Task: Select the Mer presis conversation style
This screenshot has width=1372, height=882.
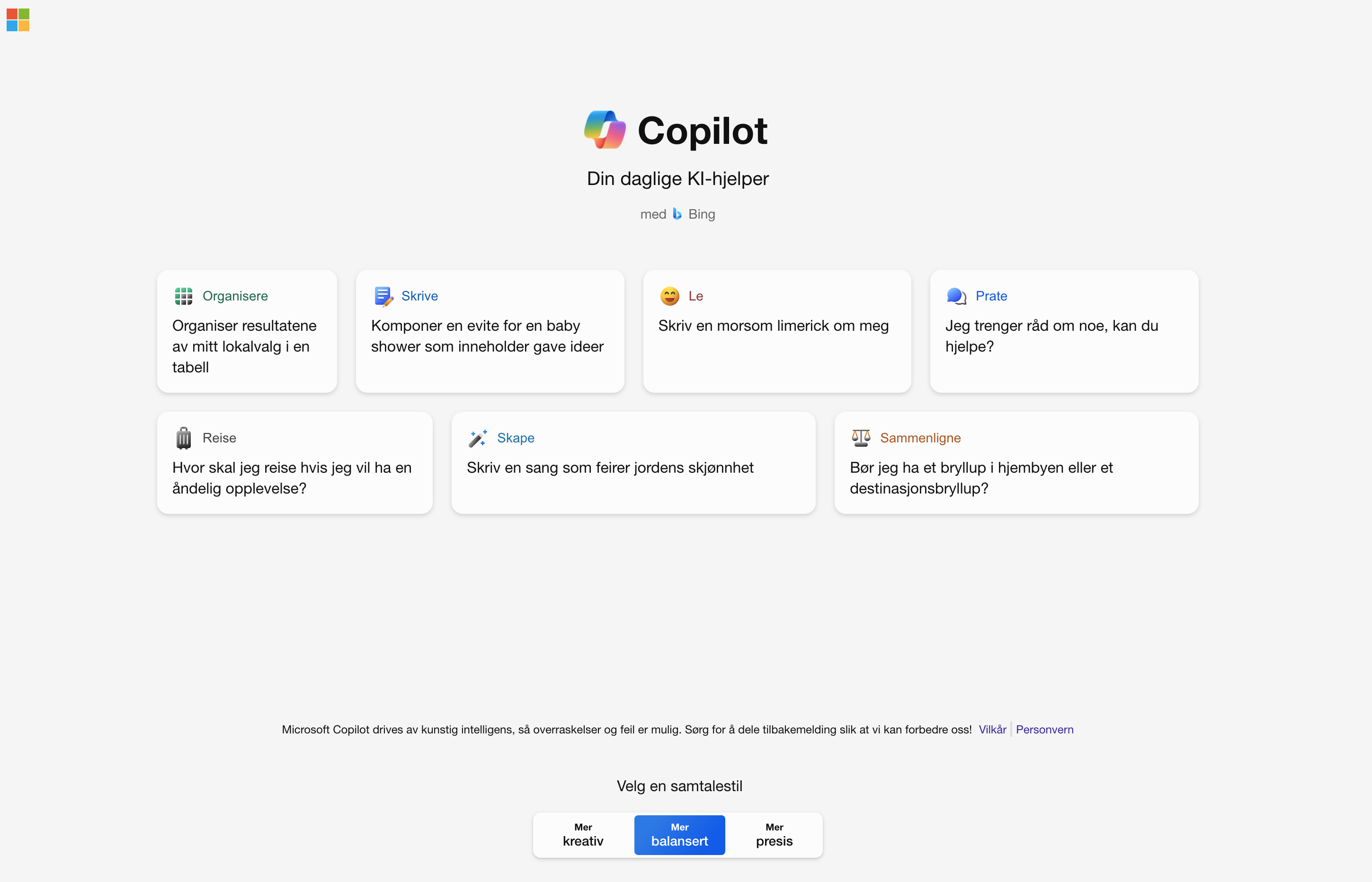Action: 775,835
